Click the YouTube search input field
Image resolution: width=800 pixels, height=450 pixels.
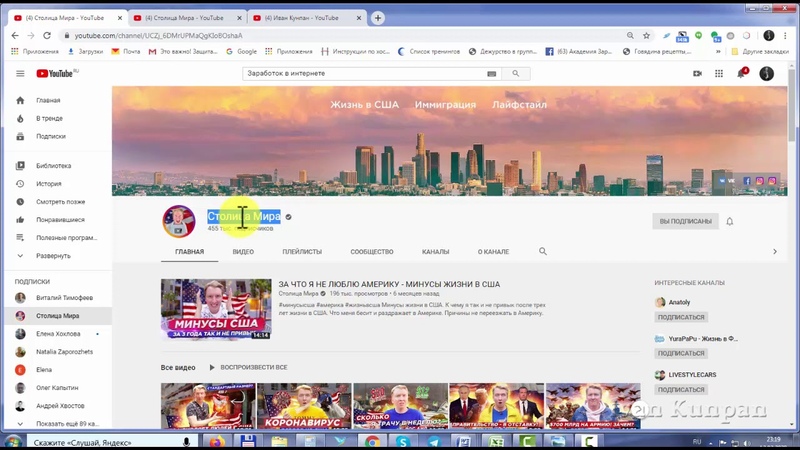tap(365, 74)
